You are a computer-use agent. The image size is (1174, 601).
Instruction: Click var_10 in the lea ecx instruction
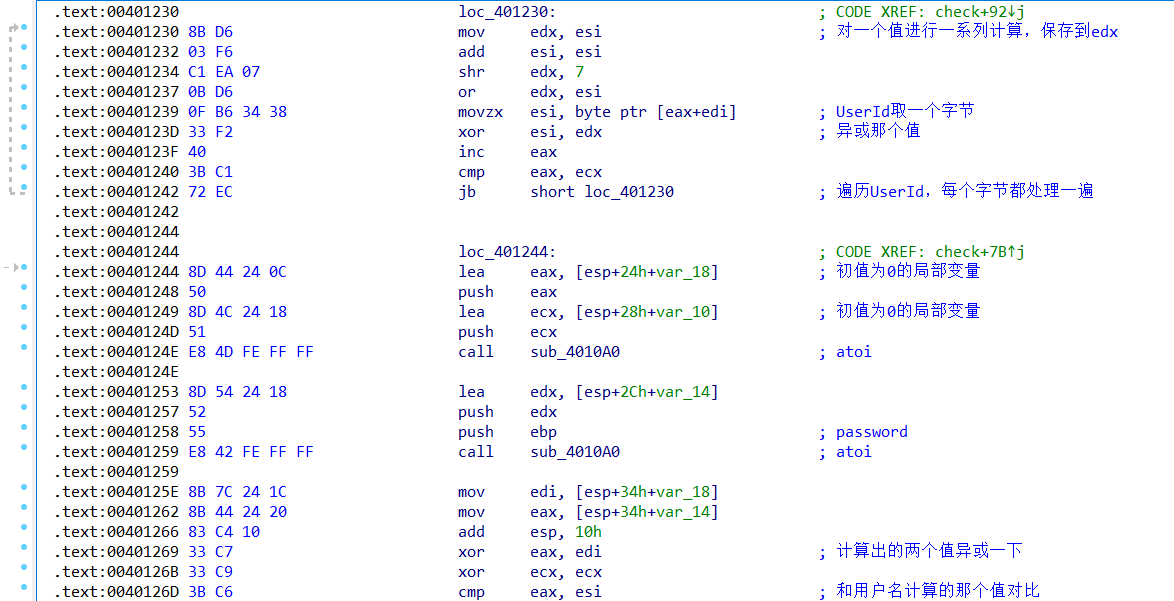click(x=683, y=312)
